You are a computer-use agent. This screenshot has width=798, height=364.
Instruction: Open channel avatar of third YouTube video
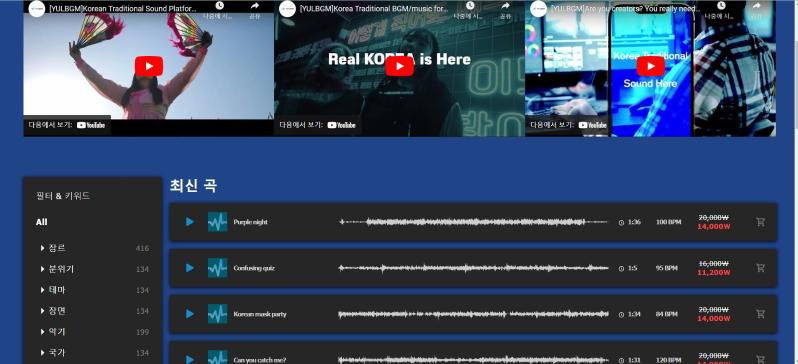coord(538,9)
